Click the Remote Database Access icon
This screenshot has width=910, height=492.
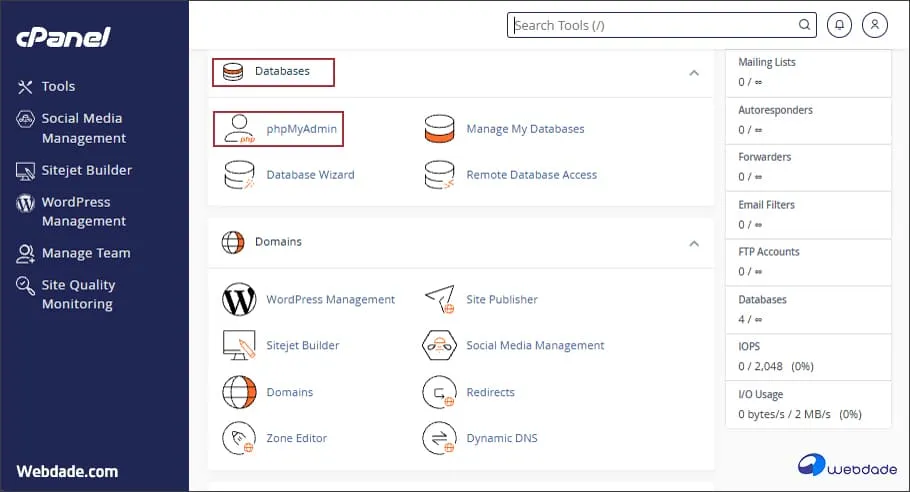[439, 175]
